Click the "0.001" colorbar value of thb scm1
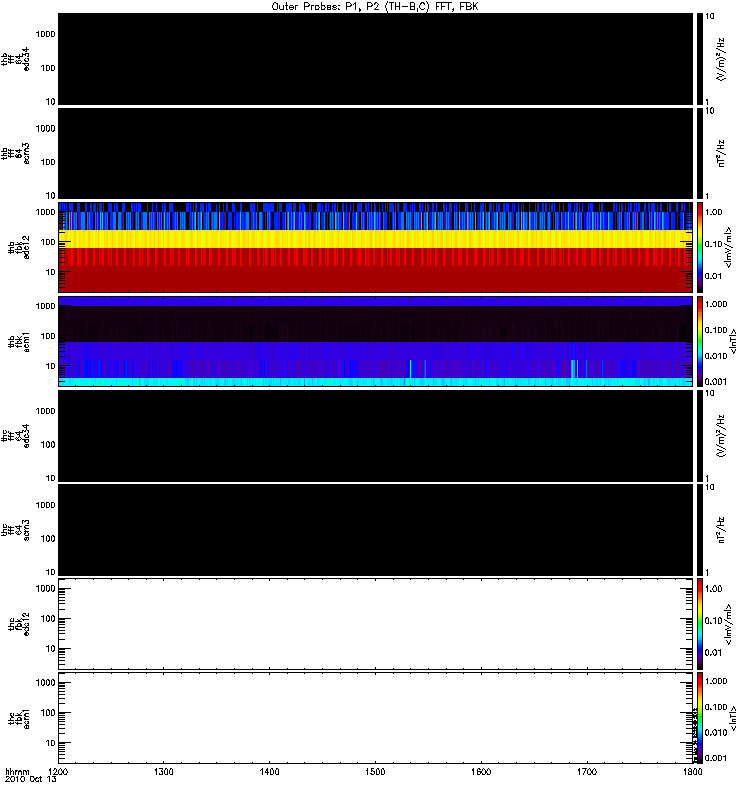The width and height of the screenshot is (750, 800). [x=716, y=381]
